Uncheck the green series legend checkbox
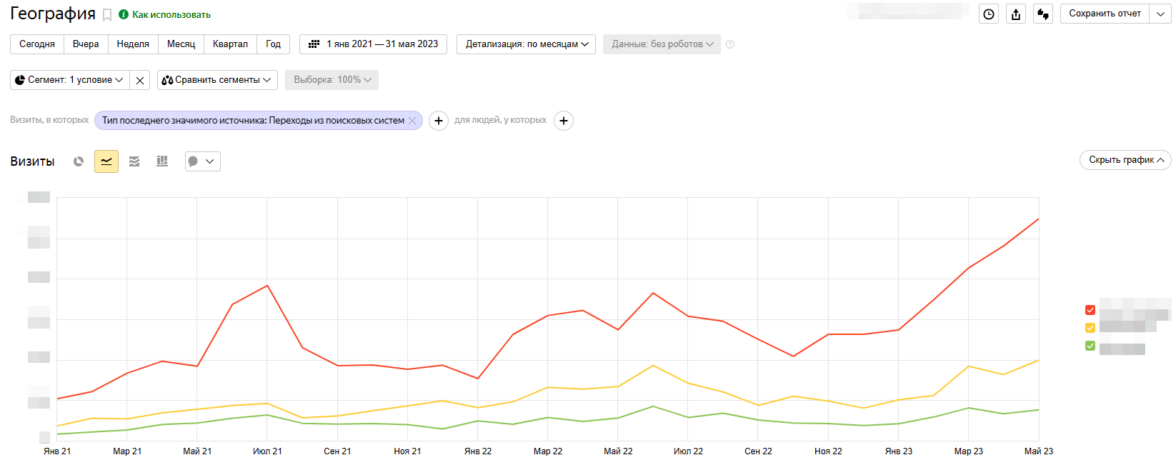The image size is (1176, 470). tap(1090, 346)
